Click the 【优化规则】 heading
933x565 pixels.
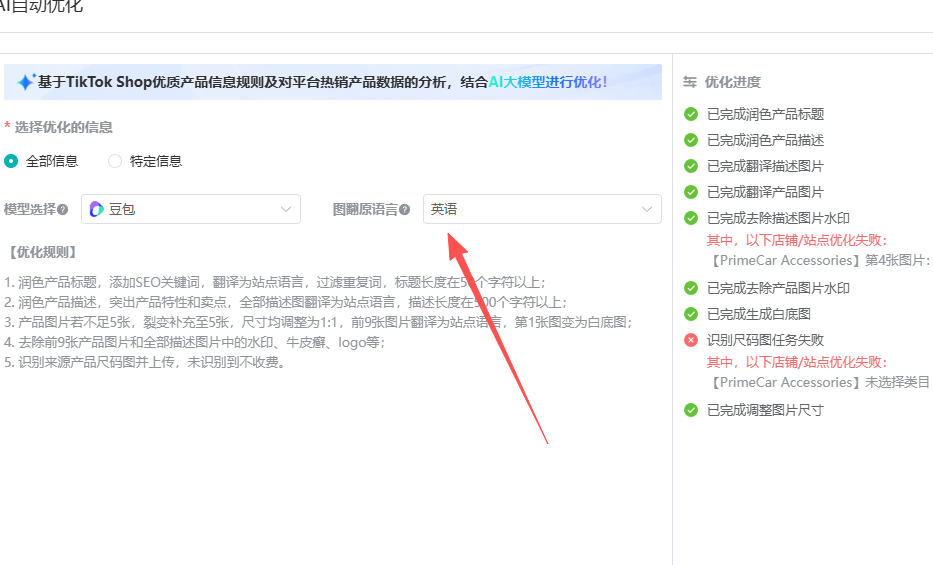click(x=42, y=252)
